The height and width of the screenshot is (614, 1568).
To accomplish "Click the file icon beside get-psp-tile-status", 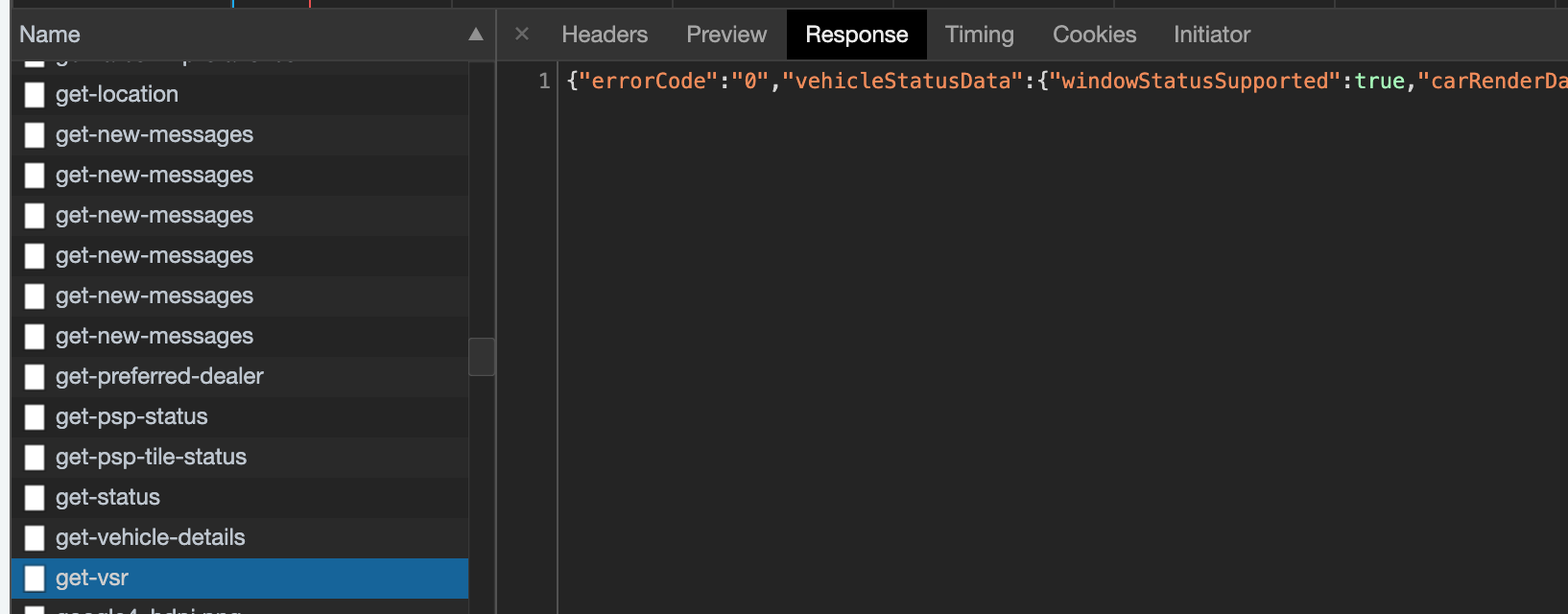I will [x=35, y=458].
